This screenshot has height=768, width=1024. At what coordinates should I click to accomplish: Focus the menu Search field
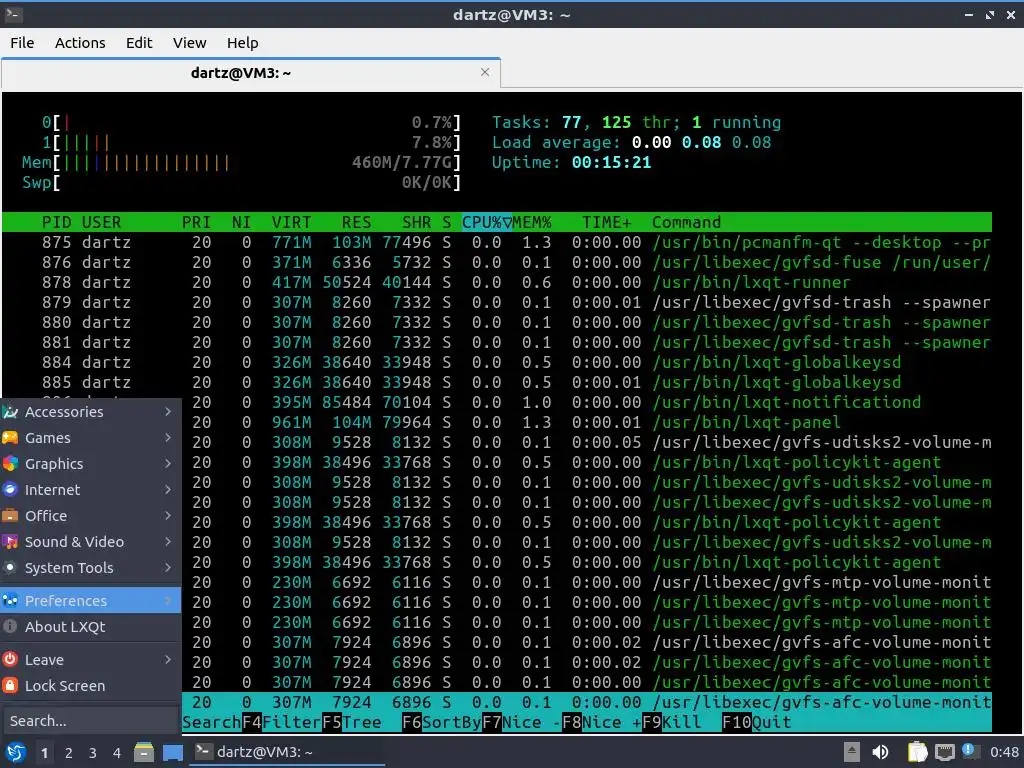[x=90, y=721]
